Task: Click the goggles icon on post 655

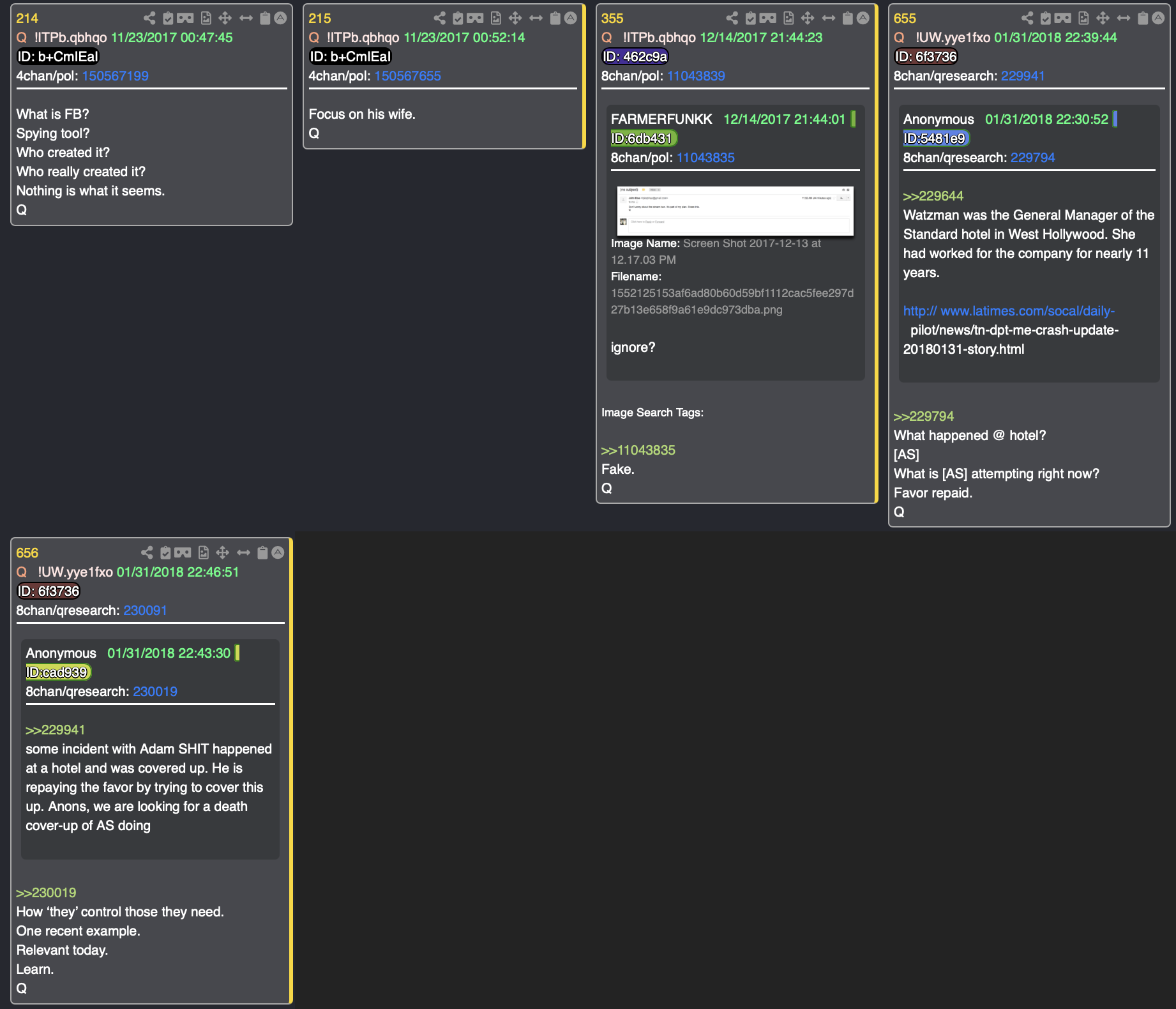Action: pos(1063,18)
